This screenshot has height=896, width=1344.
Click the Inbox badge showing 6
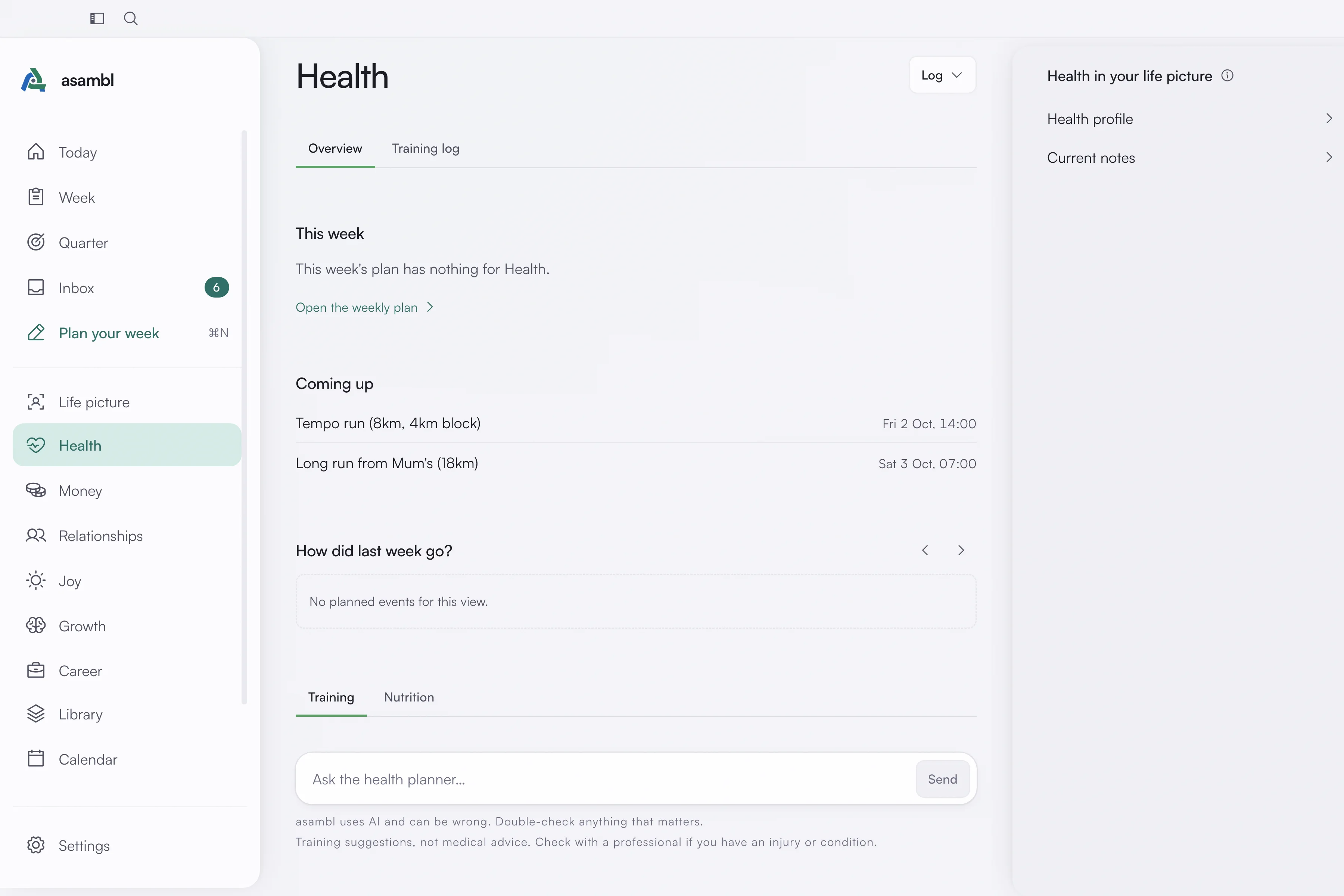click(x=217, y=287)
